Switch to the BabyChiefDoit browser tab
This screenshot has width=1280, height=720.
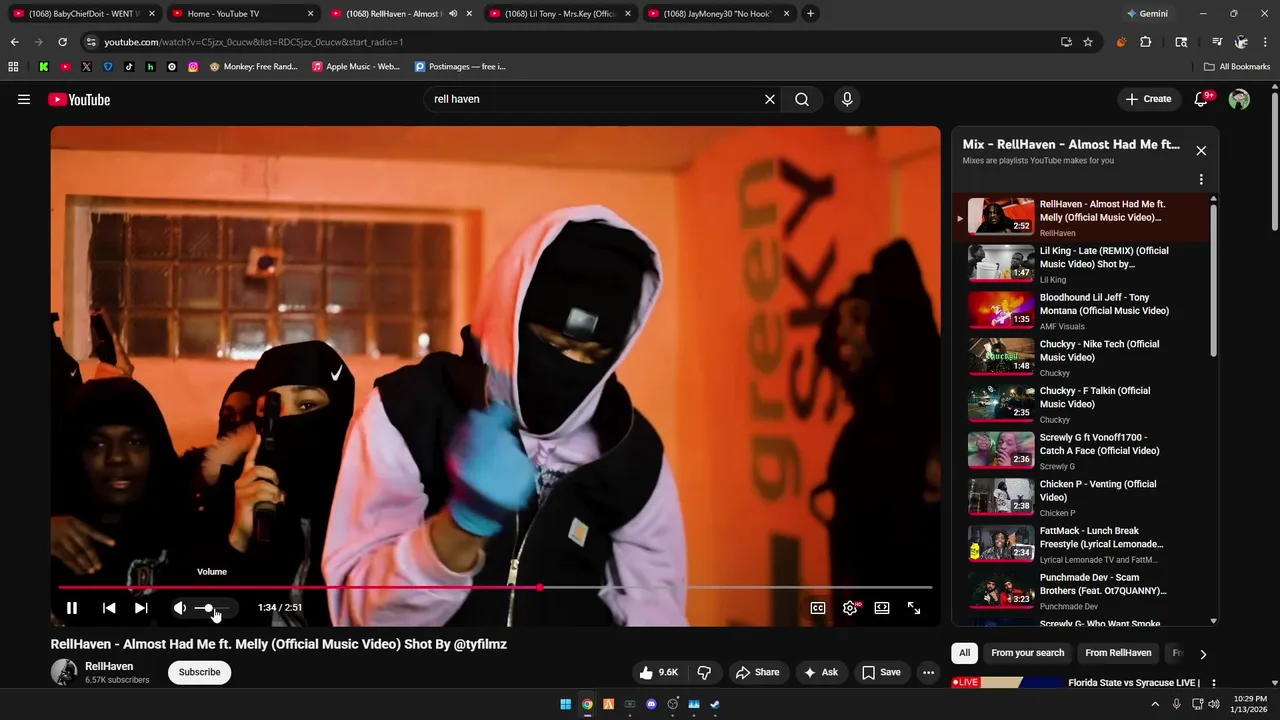click(84, 14)
